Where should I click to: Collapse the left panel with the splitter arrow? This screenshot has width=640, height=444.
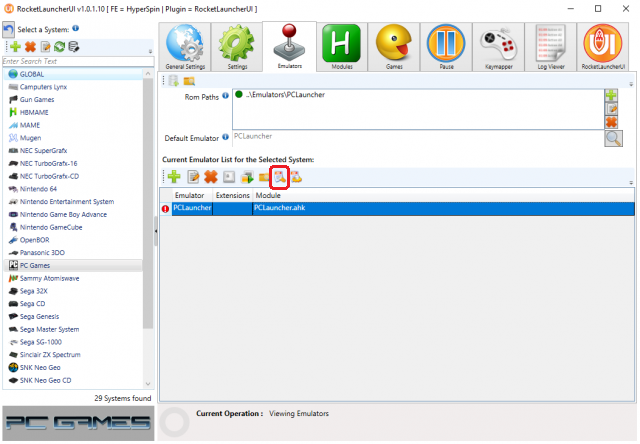tap(156, 231)
